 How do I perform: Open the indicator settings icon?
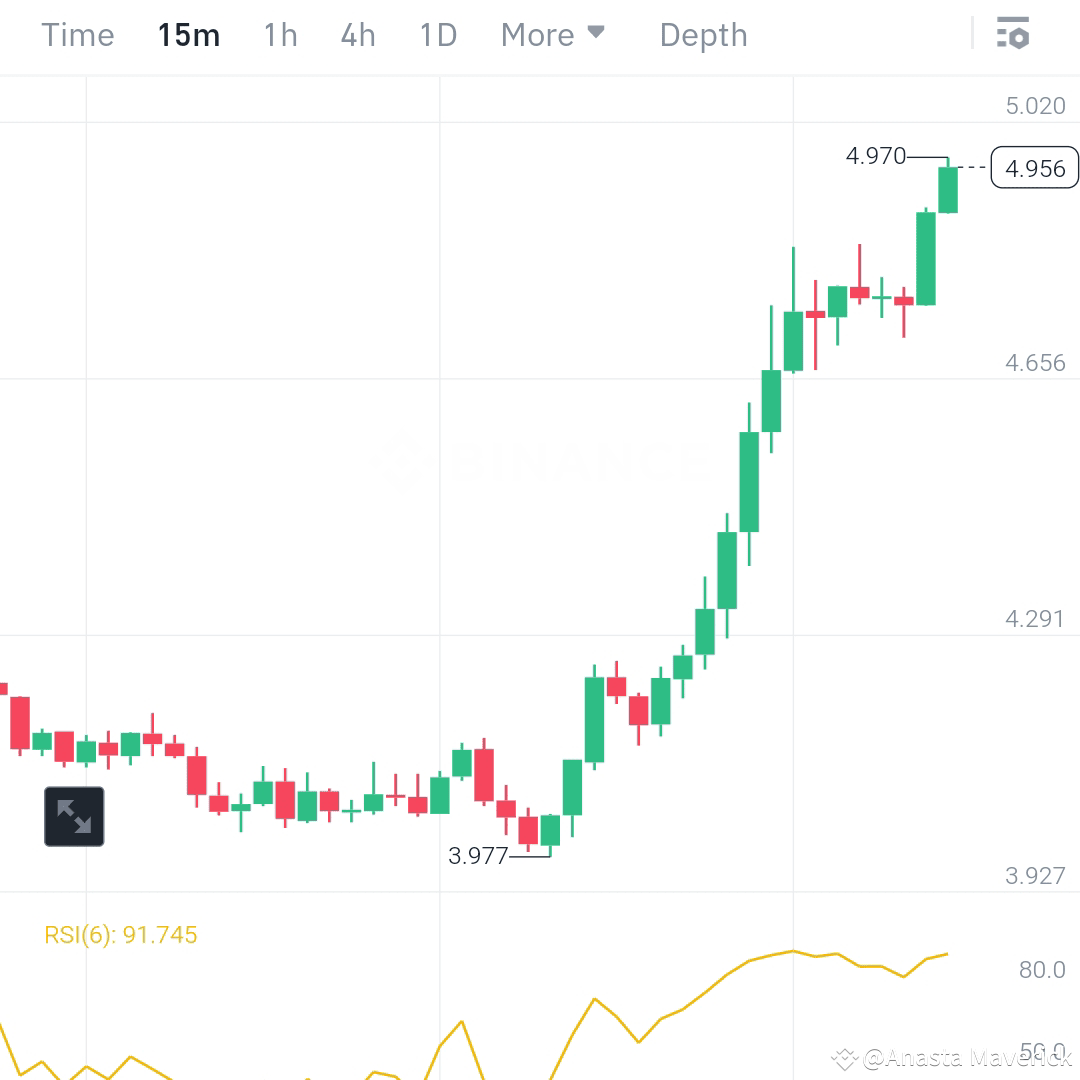tap(1014, 34)
